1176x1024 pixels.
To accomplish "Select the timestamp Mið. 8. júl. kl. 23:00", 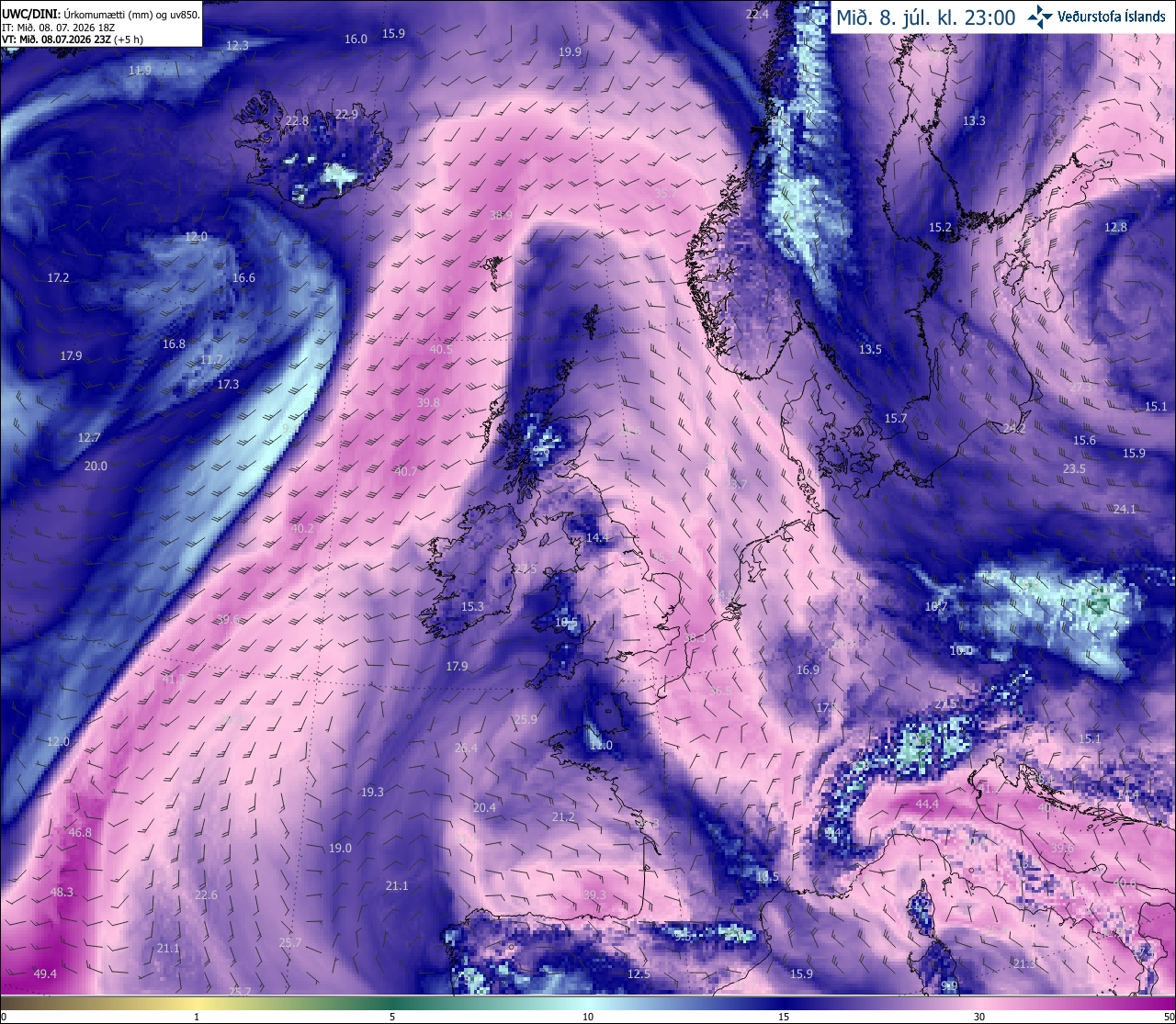I will coord(925,17).
